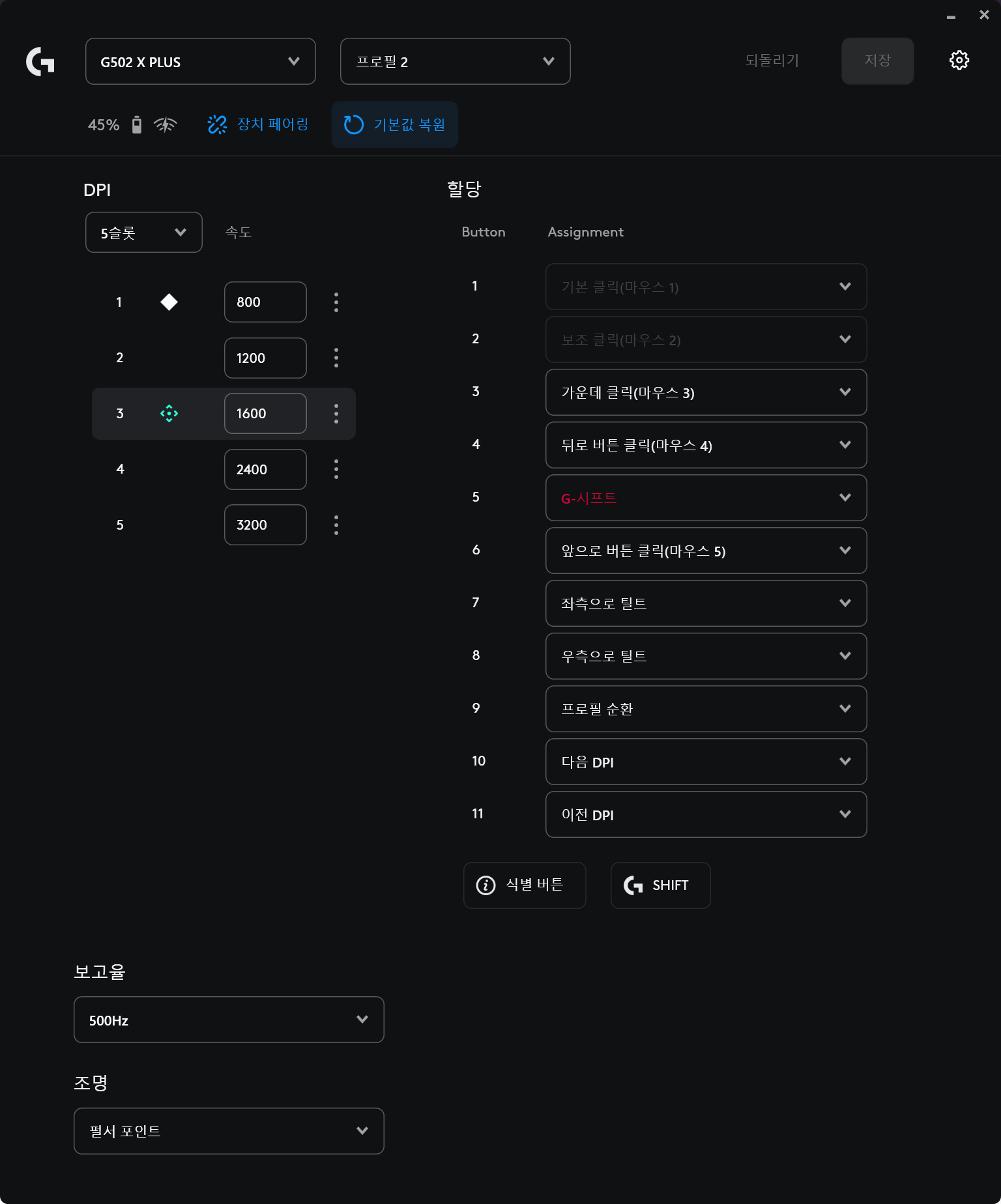Click the Logitech G logo icon

click(x=40, y=61)
